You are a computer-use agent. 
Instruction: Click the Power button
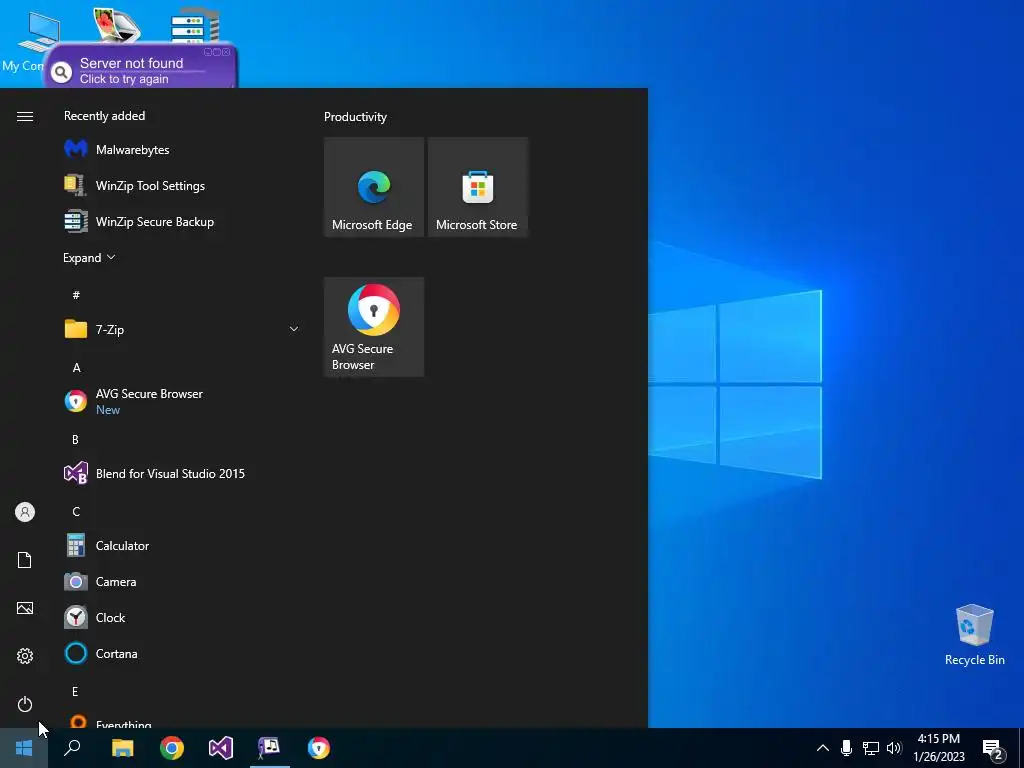click(25, 704)
